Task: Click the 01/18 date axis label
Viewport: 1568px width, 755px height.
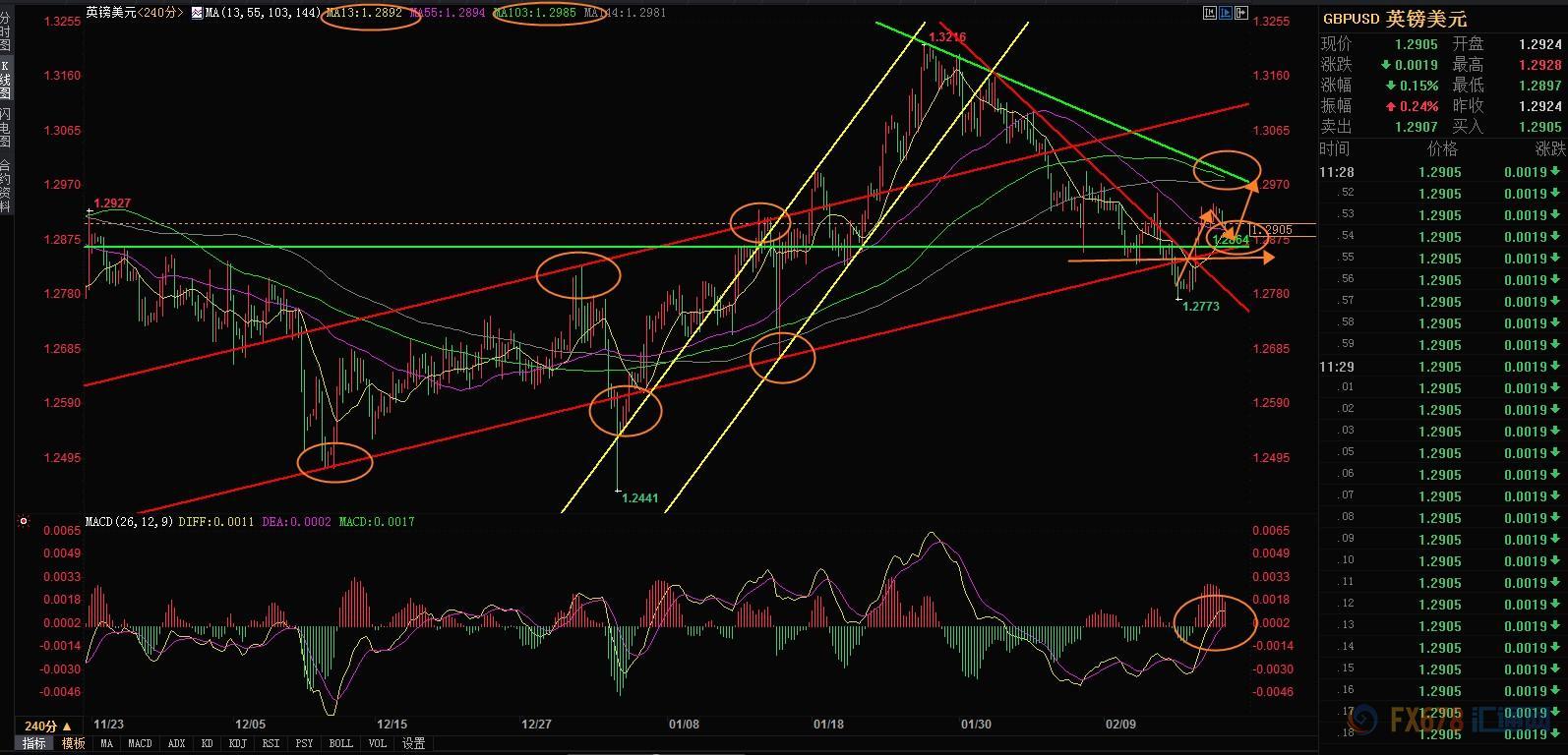Action: pyautogui.click(x=828, y=725)
